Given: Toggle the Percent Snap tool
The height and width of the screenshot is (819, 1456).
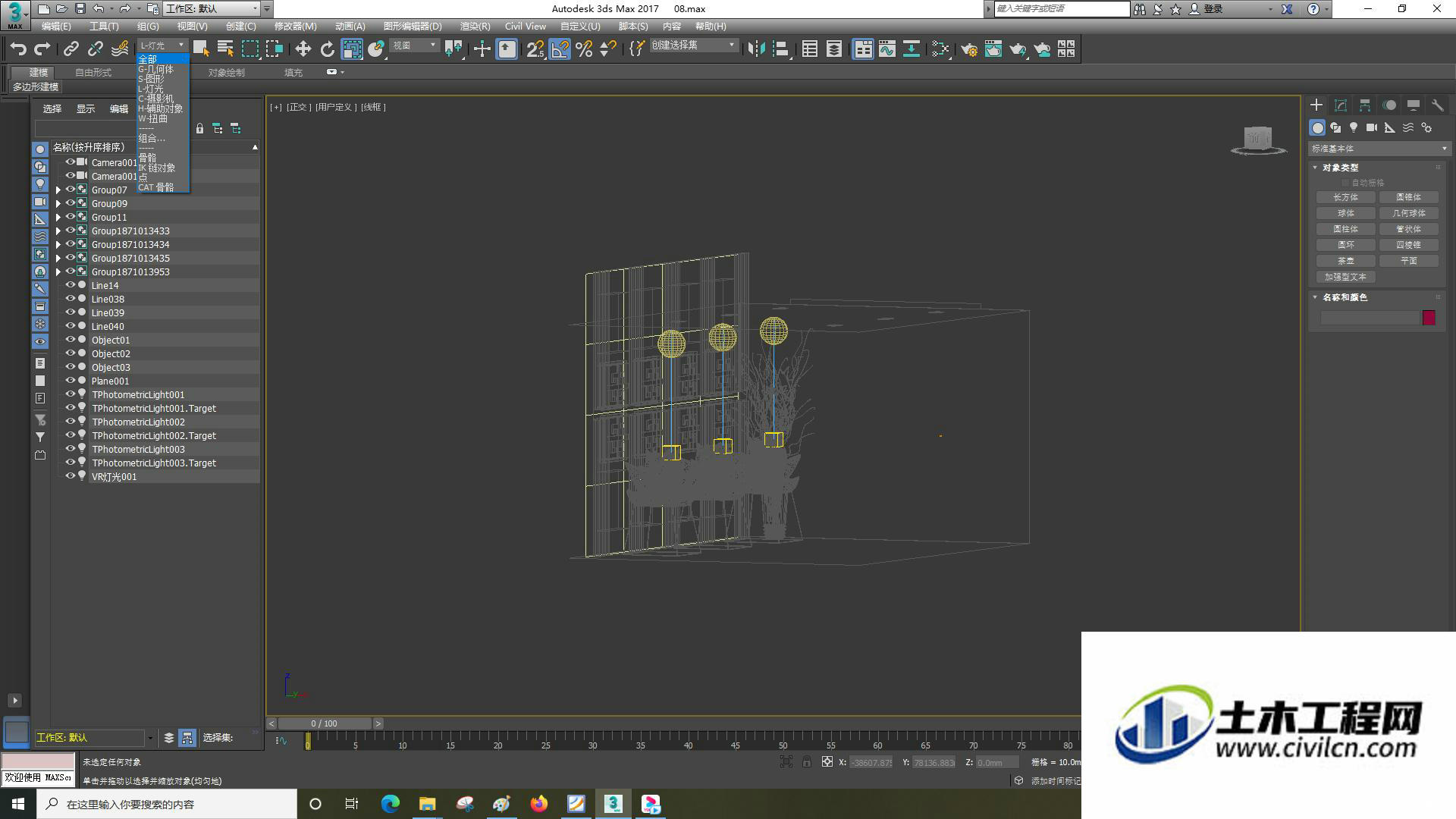Looking at the screenshot, I should tap(584, 49).
